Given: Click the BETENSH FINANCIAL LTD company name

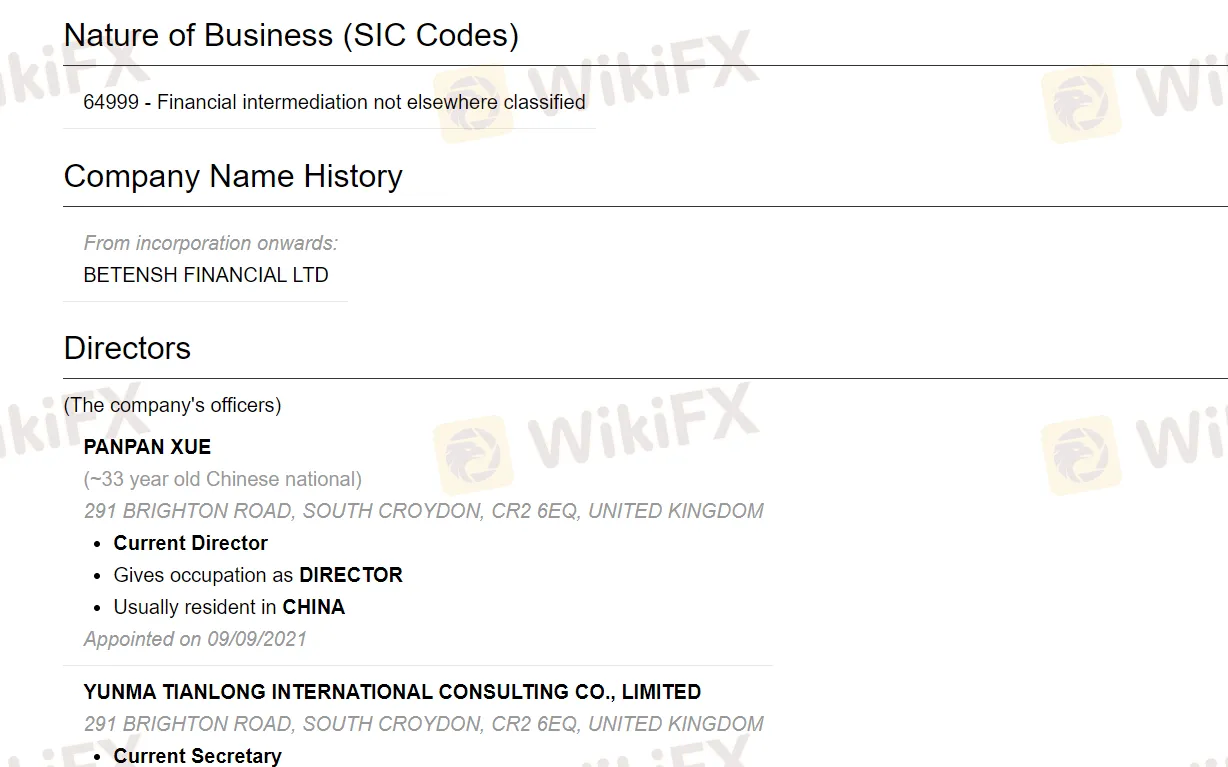Looking at the screenshot, I should [x=206, y=275].
